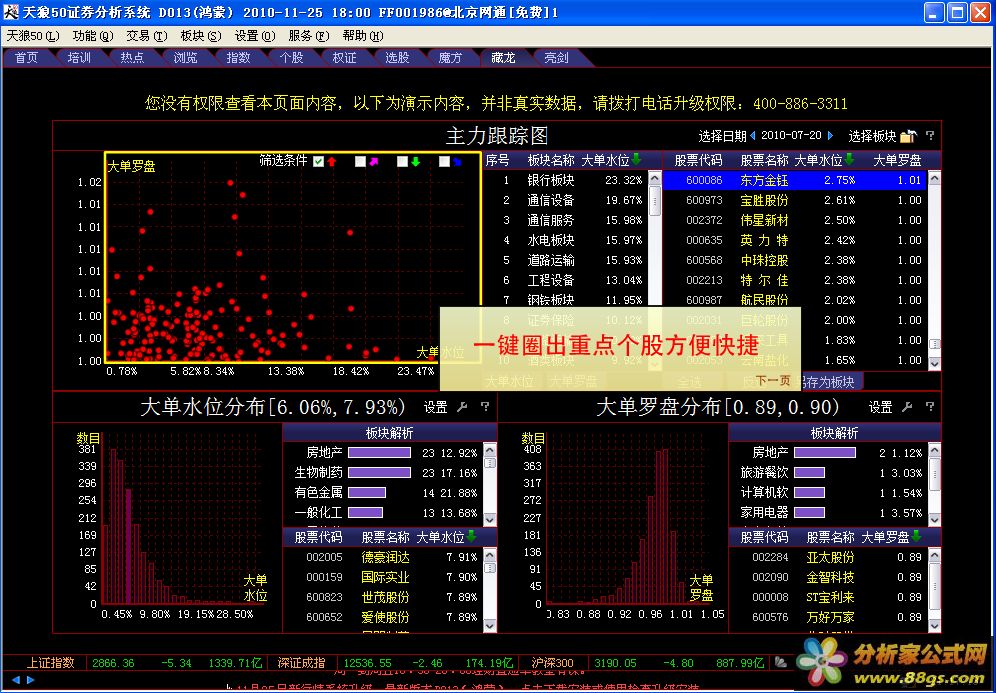Click the 旅游餐饮 purple bar in 大单罗盘 analysis
996x693 pixels.
coord(809,473)
